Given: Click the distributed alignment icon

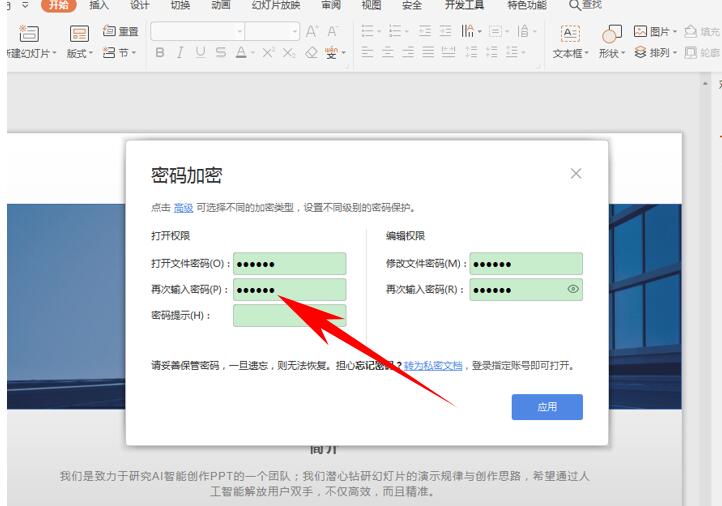Looking at the screenshot, I should coord(448,52).
